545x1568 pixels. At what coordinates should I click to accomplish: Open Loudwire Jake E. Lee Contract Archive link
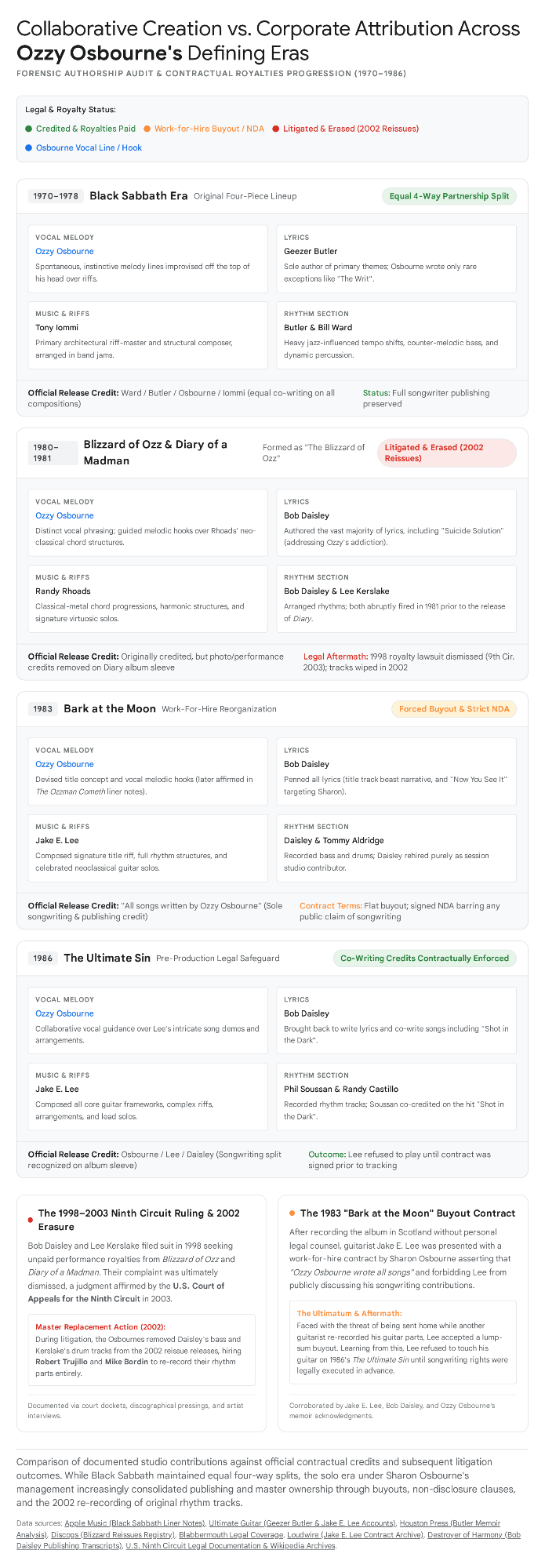coord(354,1534)
